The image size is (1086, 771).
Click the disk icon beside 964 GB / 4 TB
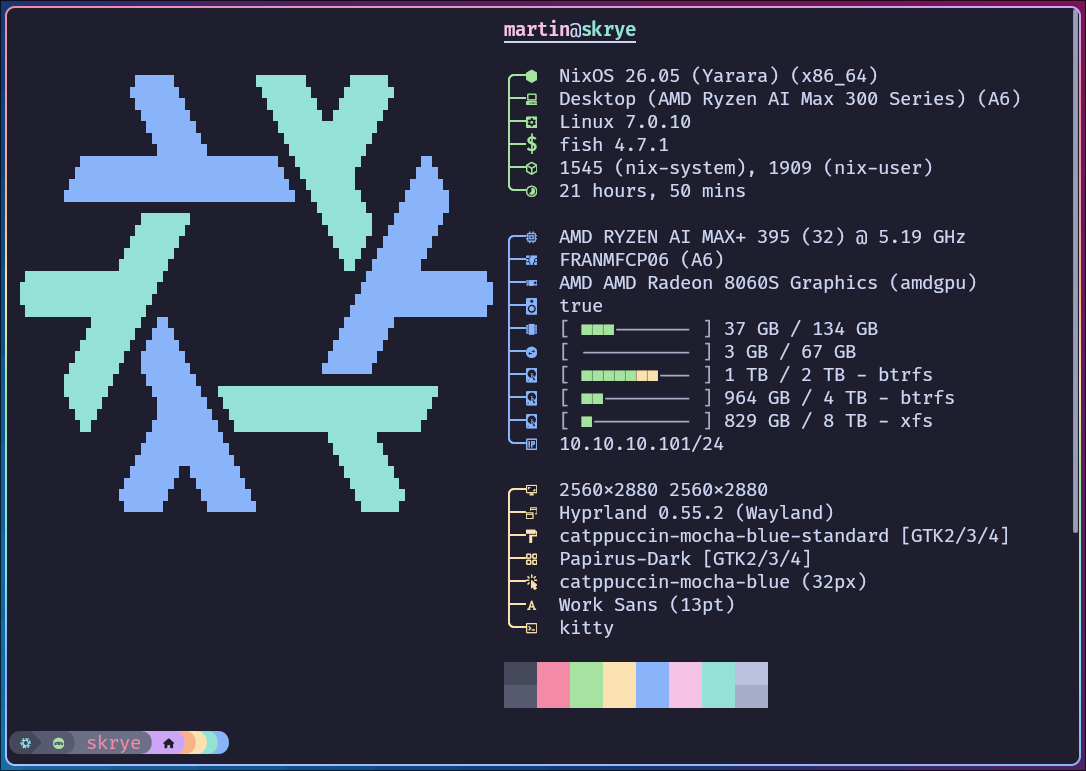click(x=531, y=398)
